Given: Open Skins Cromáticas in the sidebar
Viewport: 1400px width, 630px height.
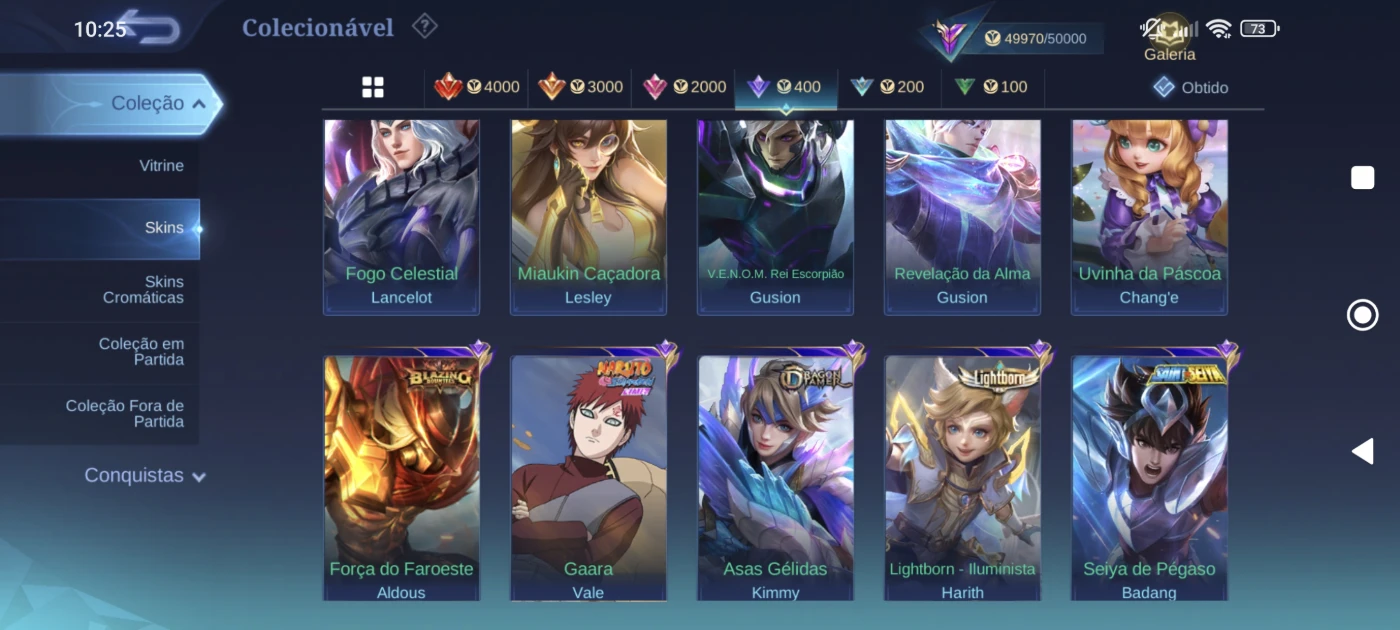Looking at the screenshot, I should [x=100, y=290].
